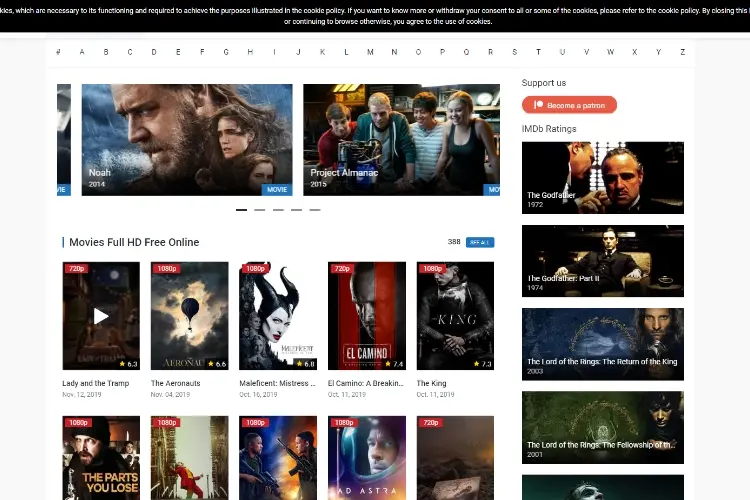Click the El Camino: A Breakin... title
Image resolution: width=750 pixels, height=500 pixels.
pos(366,383)
